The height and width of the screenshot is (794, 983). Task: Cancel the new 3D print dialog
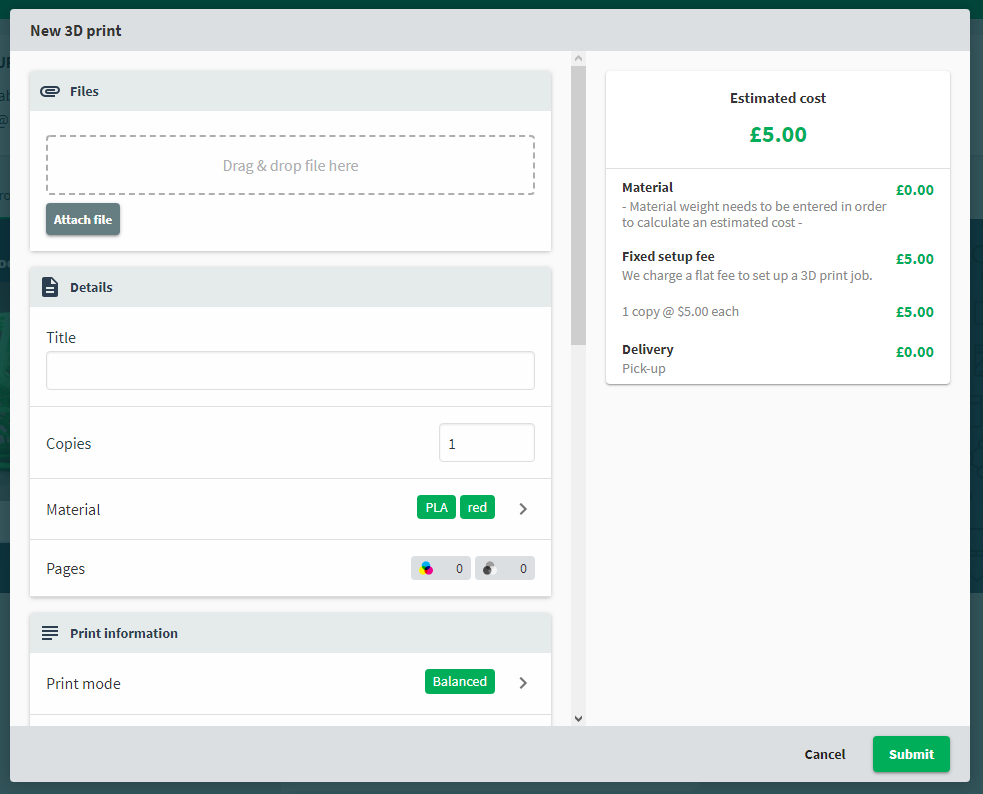tap(824, 754)
